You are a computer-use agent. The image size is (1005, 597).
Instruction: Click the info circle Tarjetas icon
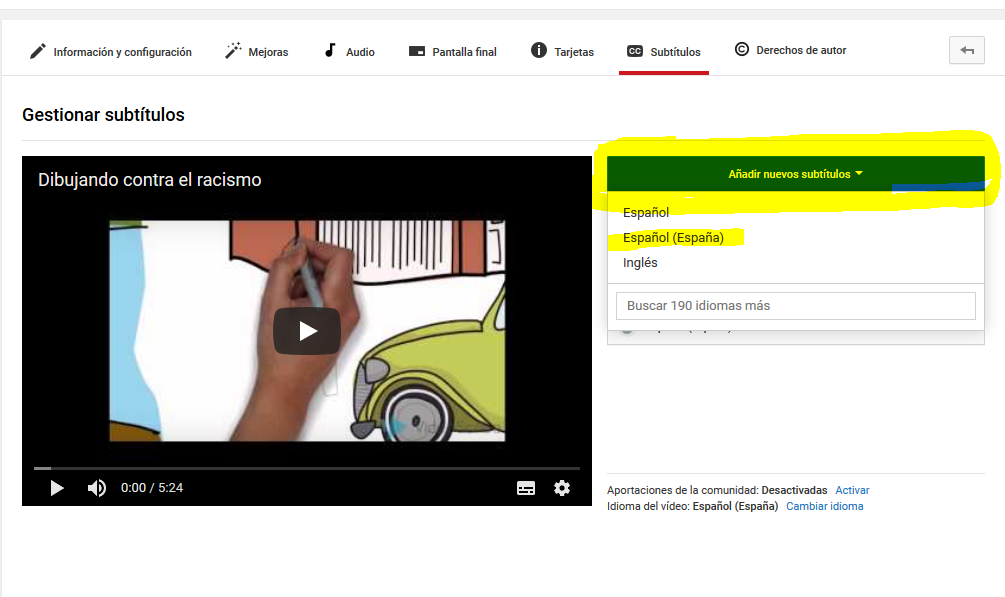pos(538,50)
